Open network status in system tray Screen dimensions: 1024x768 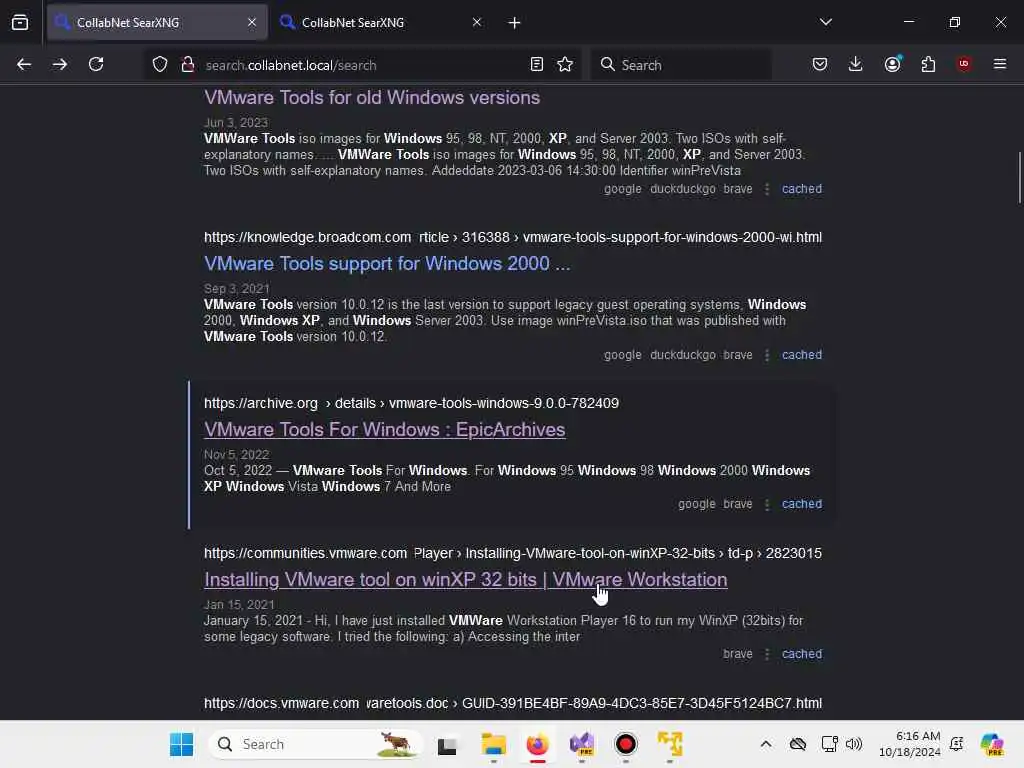(x=829, y=744)
